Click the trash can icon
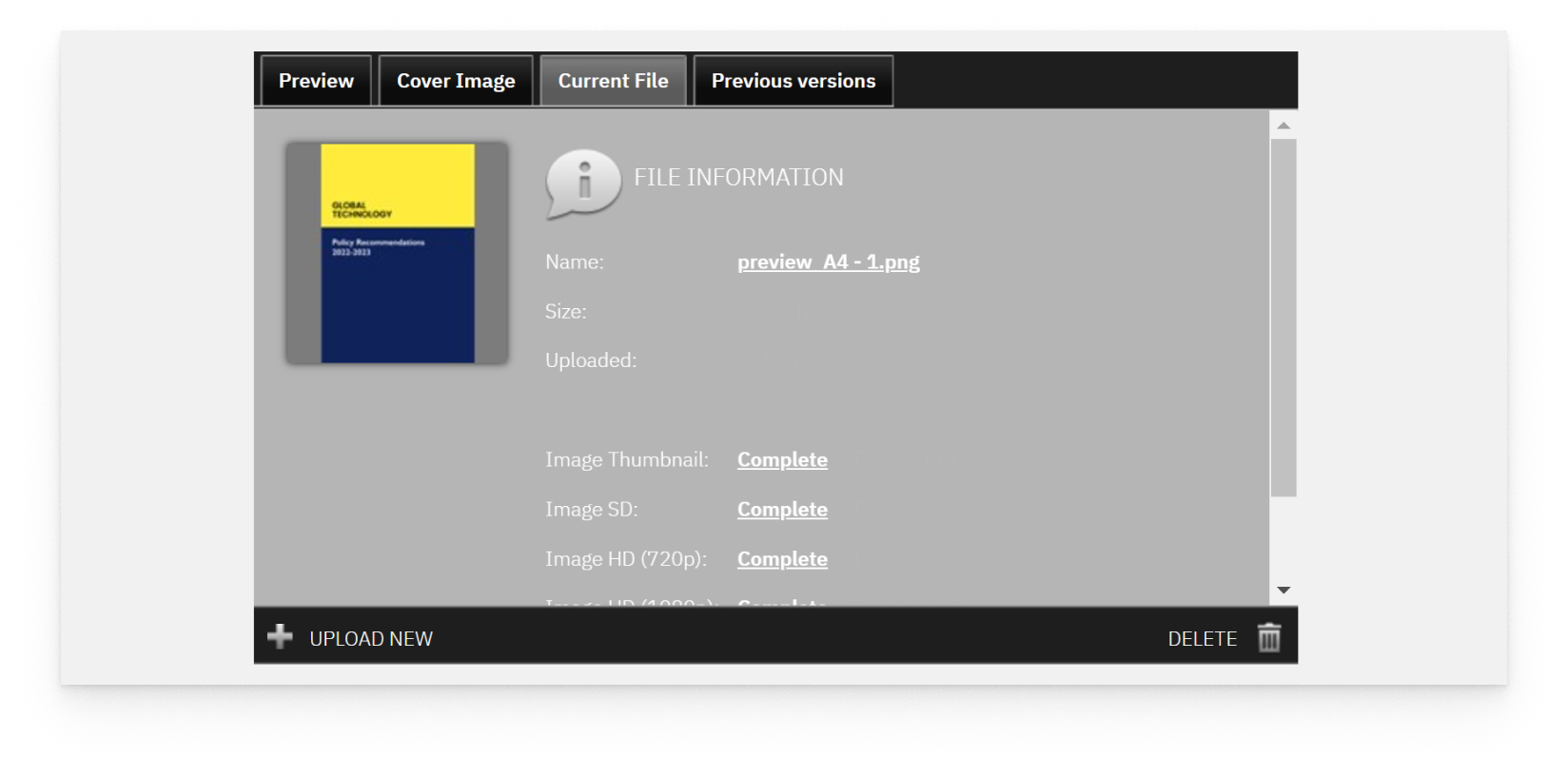Viewport: 1568px width, 776px height. [x=1269, y=637]
